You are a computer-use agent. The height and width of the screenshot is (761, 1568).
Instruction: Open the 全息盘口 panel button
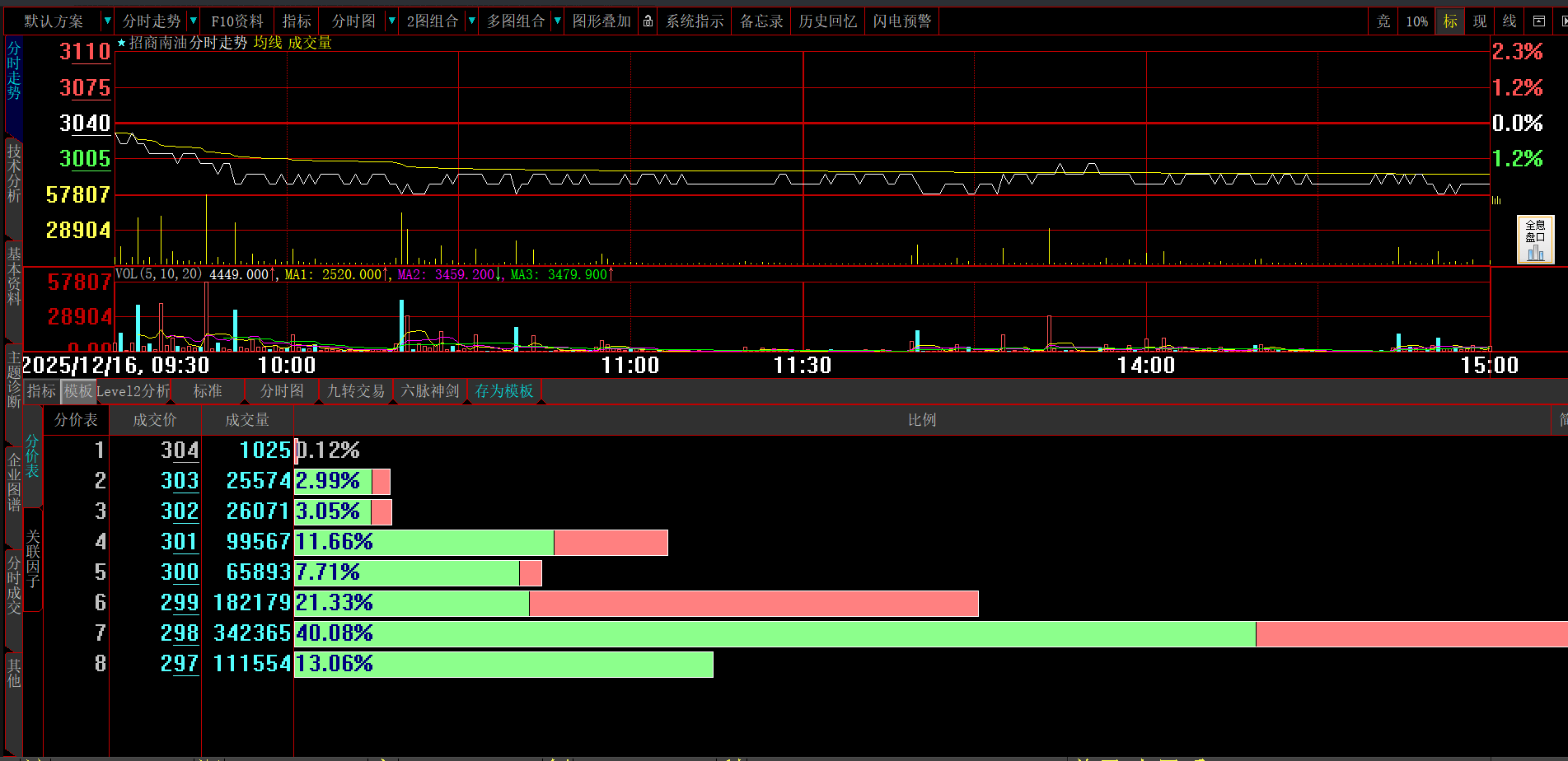(x=1535, y=240)
